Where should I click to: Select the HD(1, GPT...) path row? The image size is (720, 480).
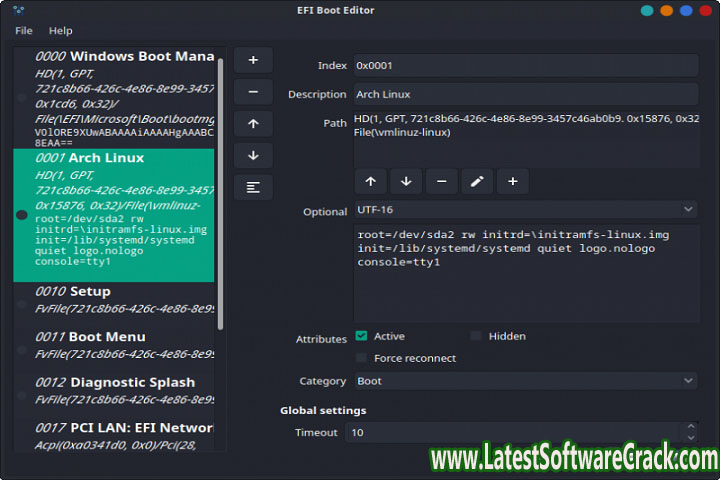pyautogui.click(x=526, y=119)
